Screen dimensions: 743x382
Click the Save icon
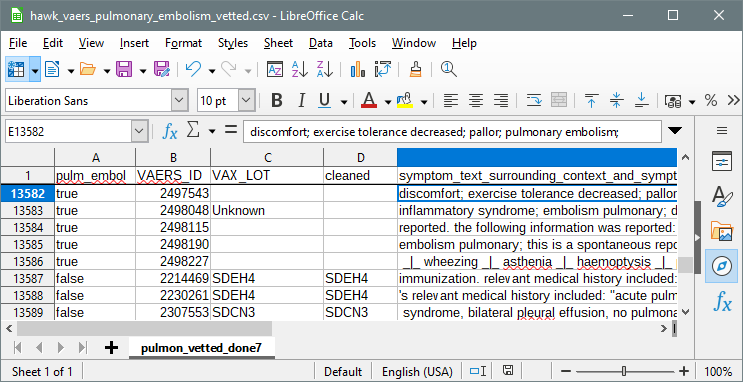click(124, 70)
